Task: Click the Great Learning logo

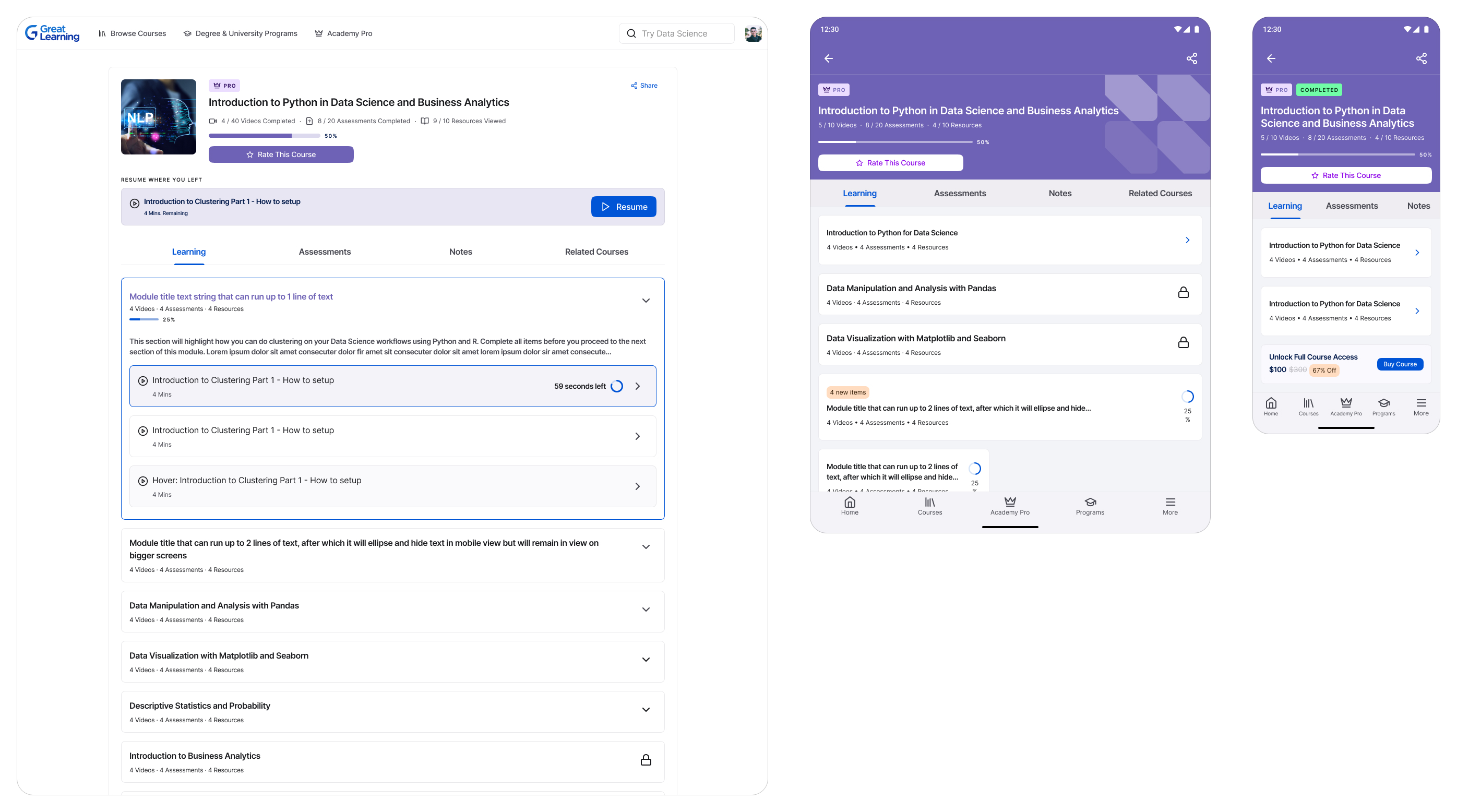Action: tap(52, 33)
